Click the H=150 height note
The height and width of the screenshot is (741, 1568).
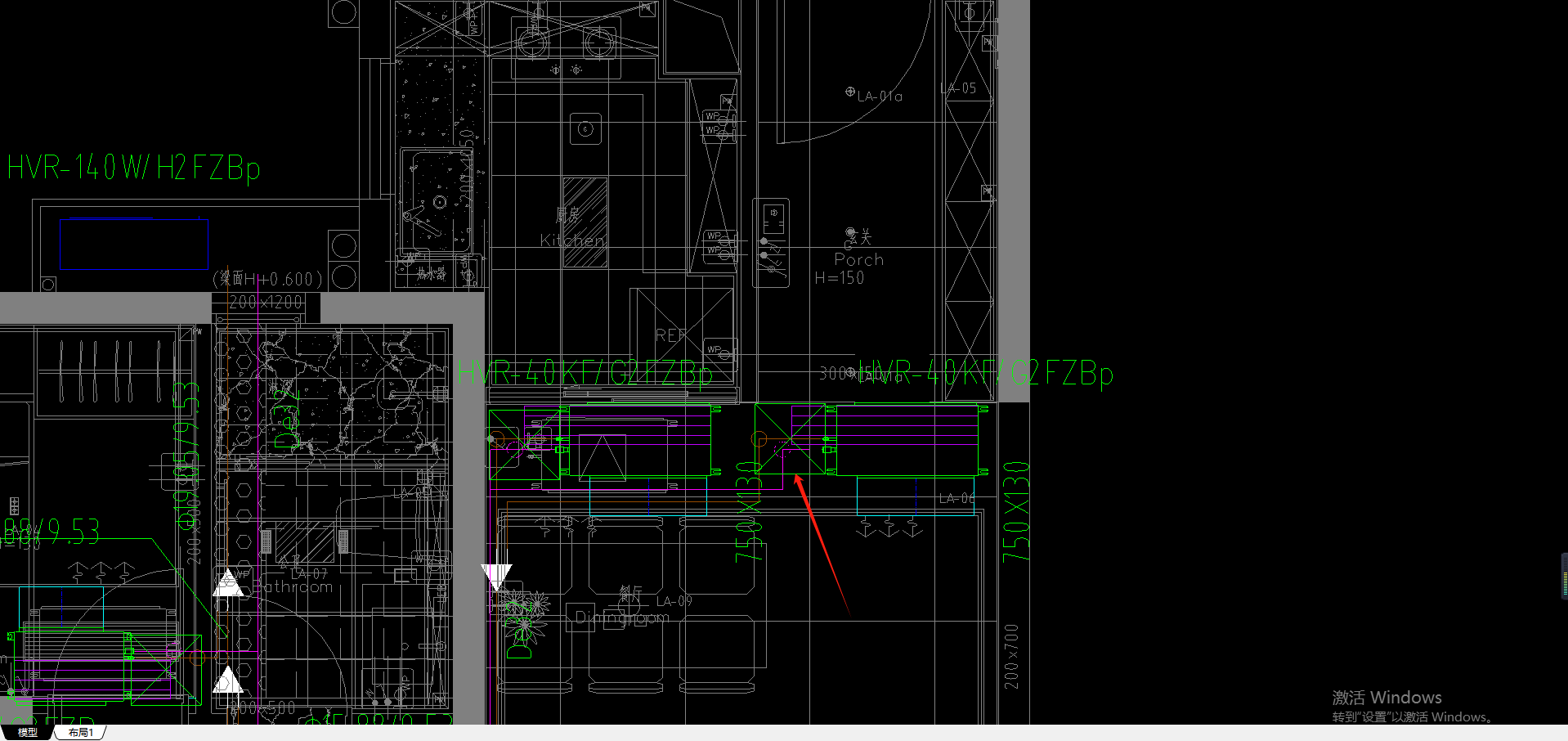[840, 278]
